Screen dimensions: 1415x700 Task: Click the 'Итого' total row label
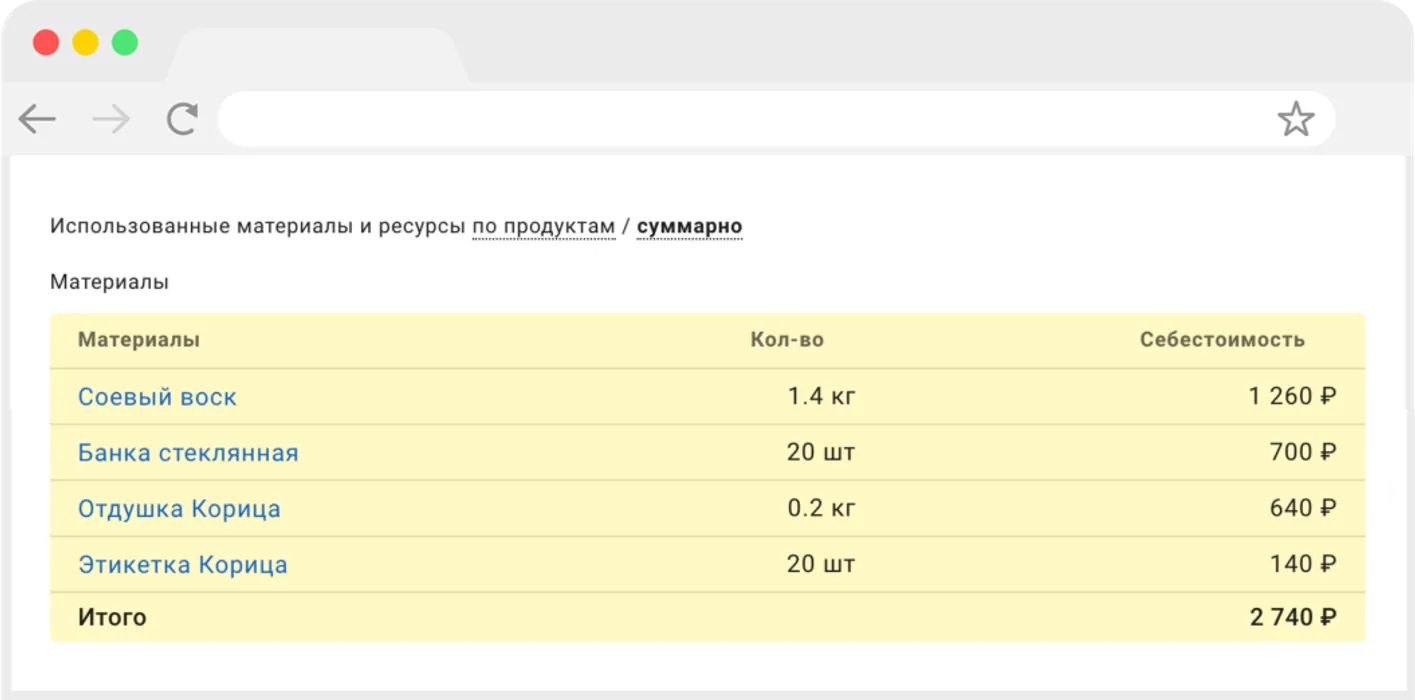click(112, 618)
